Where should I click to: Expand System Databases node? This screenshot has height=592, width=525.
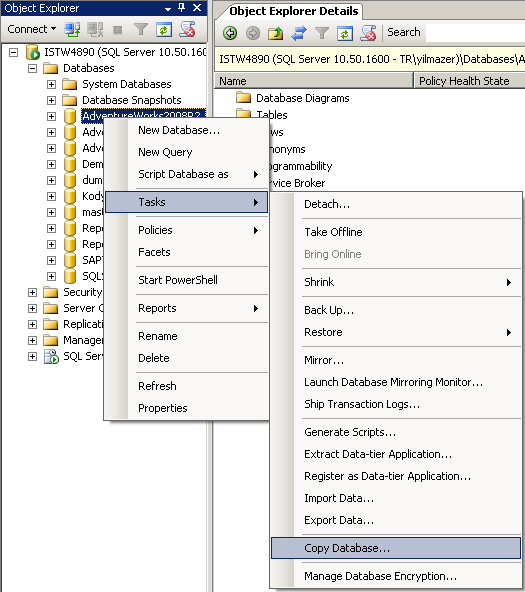[51, 84]
